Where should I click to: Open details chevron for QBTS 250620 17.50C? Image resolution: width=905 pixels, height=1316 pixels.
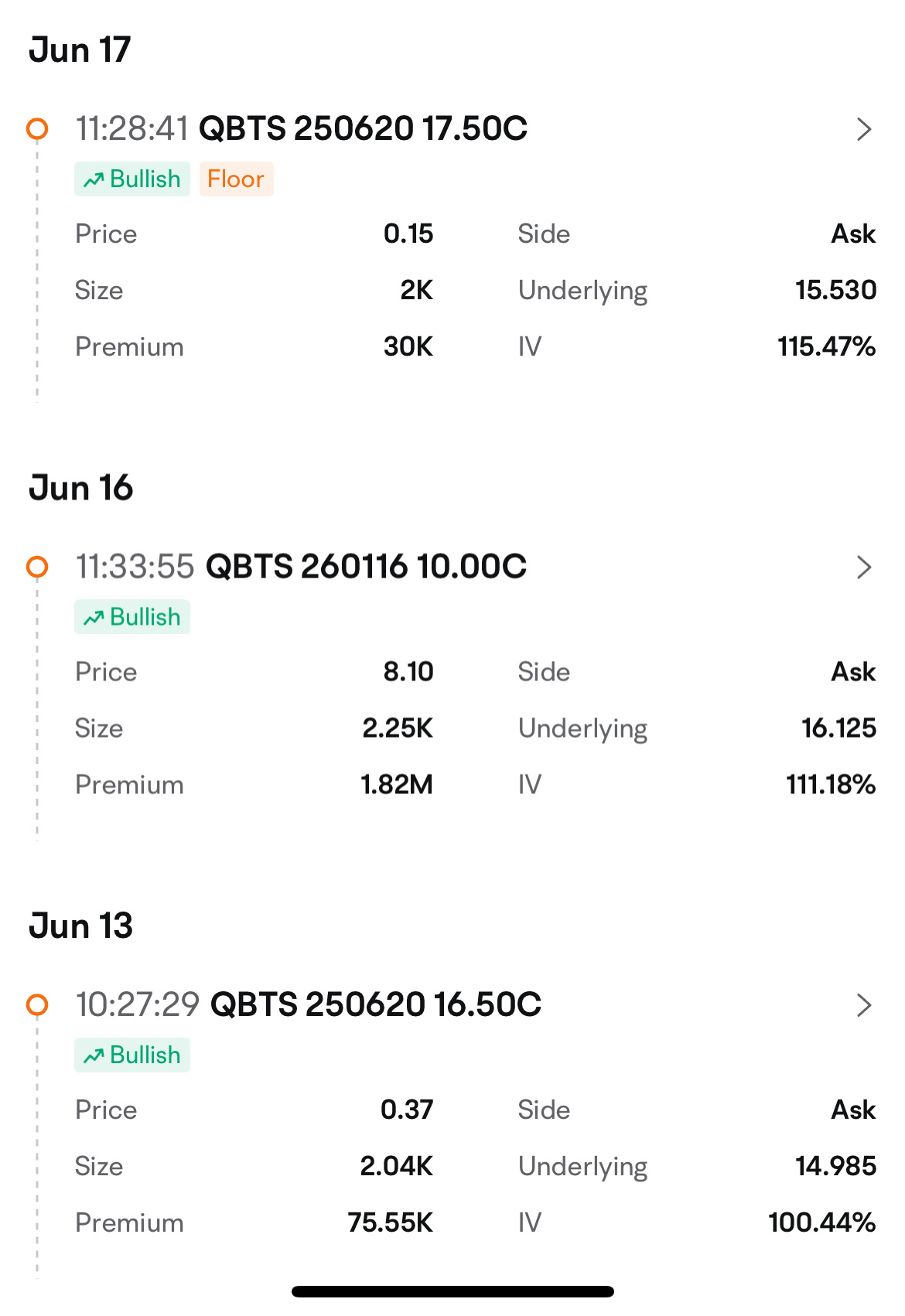864,129
